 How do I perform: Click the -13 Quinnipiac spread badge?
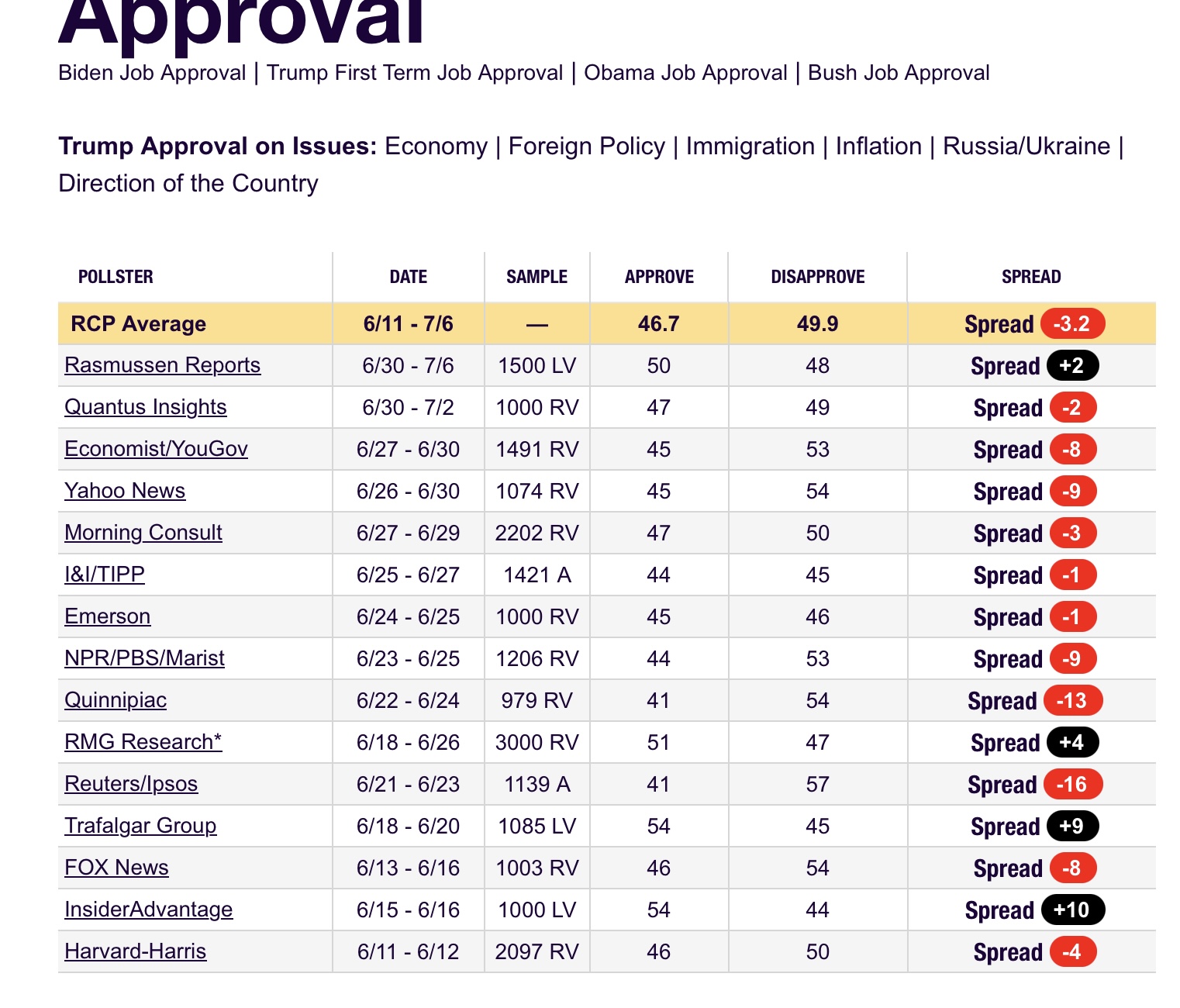(1072, 700)
